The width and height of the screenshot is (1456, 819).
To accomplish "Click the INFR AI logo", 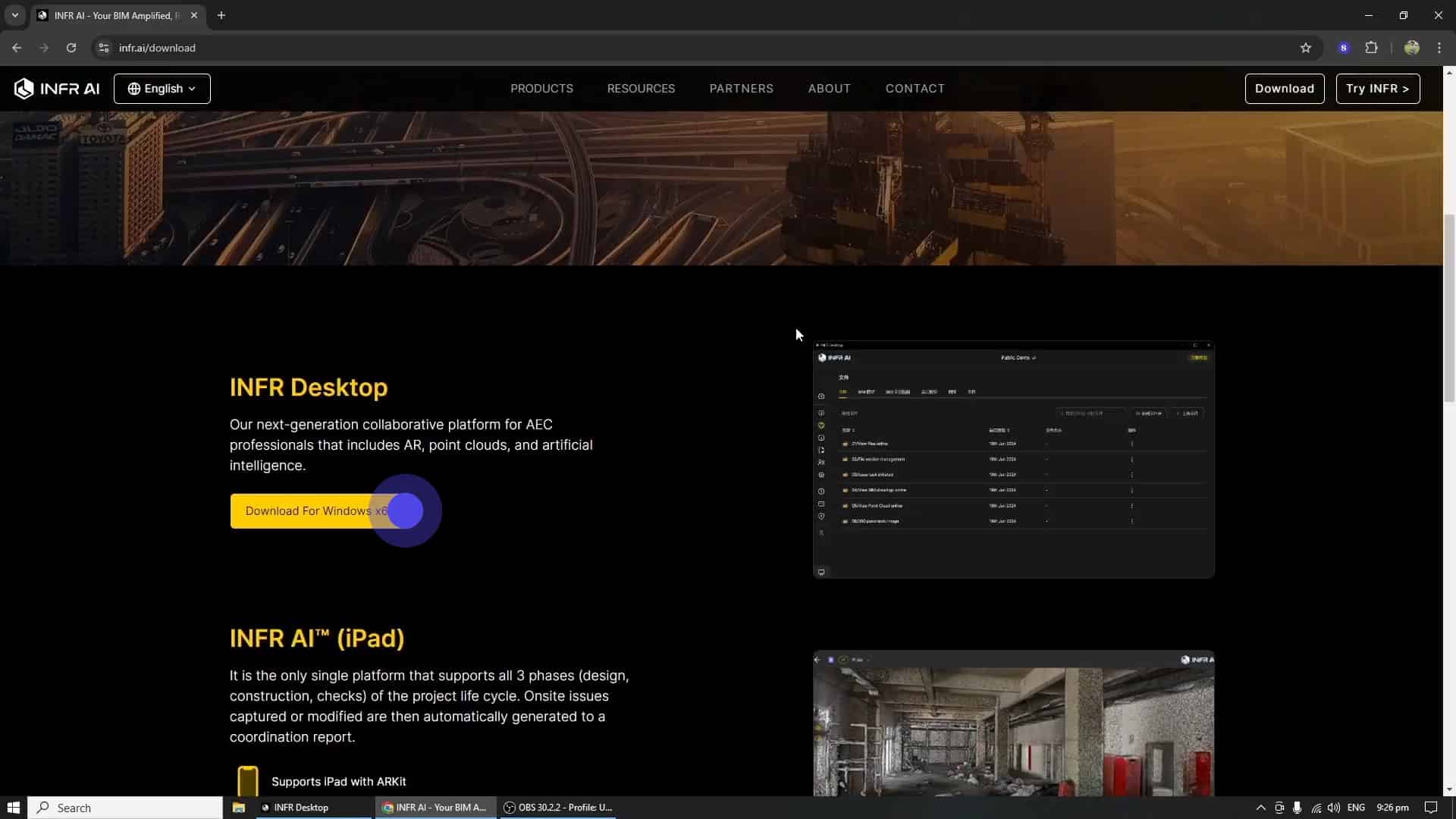I will point(57,89).
